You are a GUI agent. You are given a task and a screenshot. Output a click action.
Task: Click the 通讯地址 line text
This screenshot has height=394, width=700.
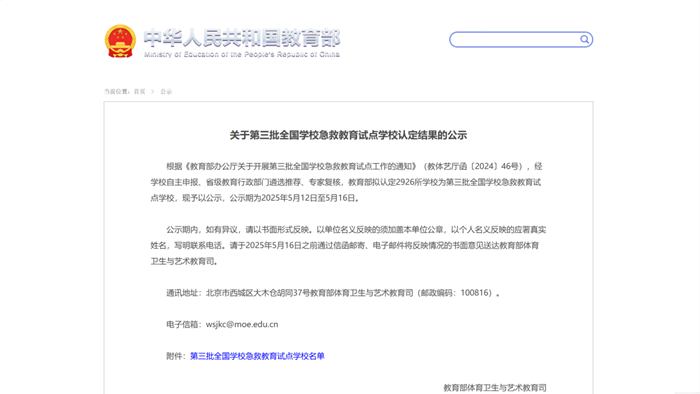click(x=333, y=293)
